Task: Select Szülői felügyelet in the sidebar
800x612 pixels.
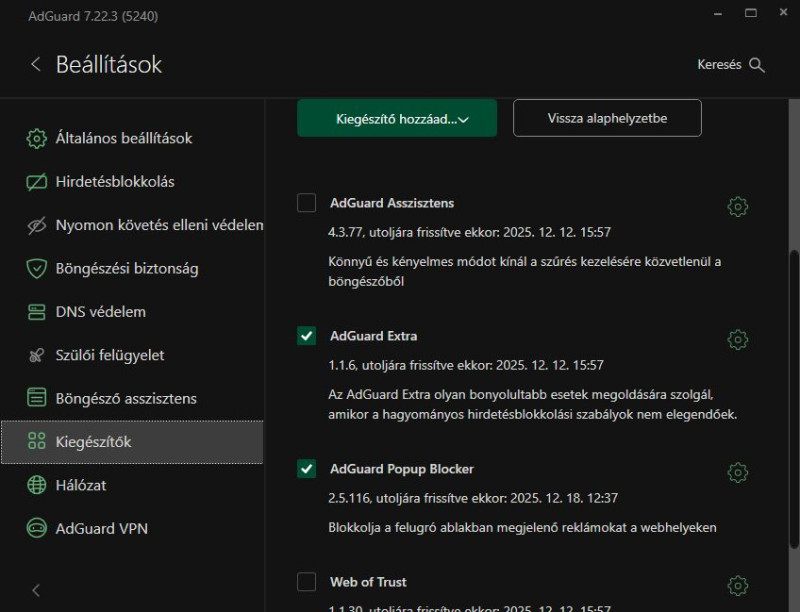Action: pyautogui.click(x=110, y=355)
